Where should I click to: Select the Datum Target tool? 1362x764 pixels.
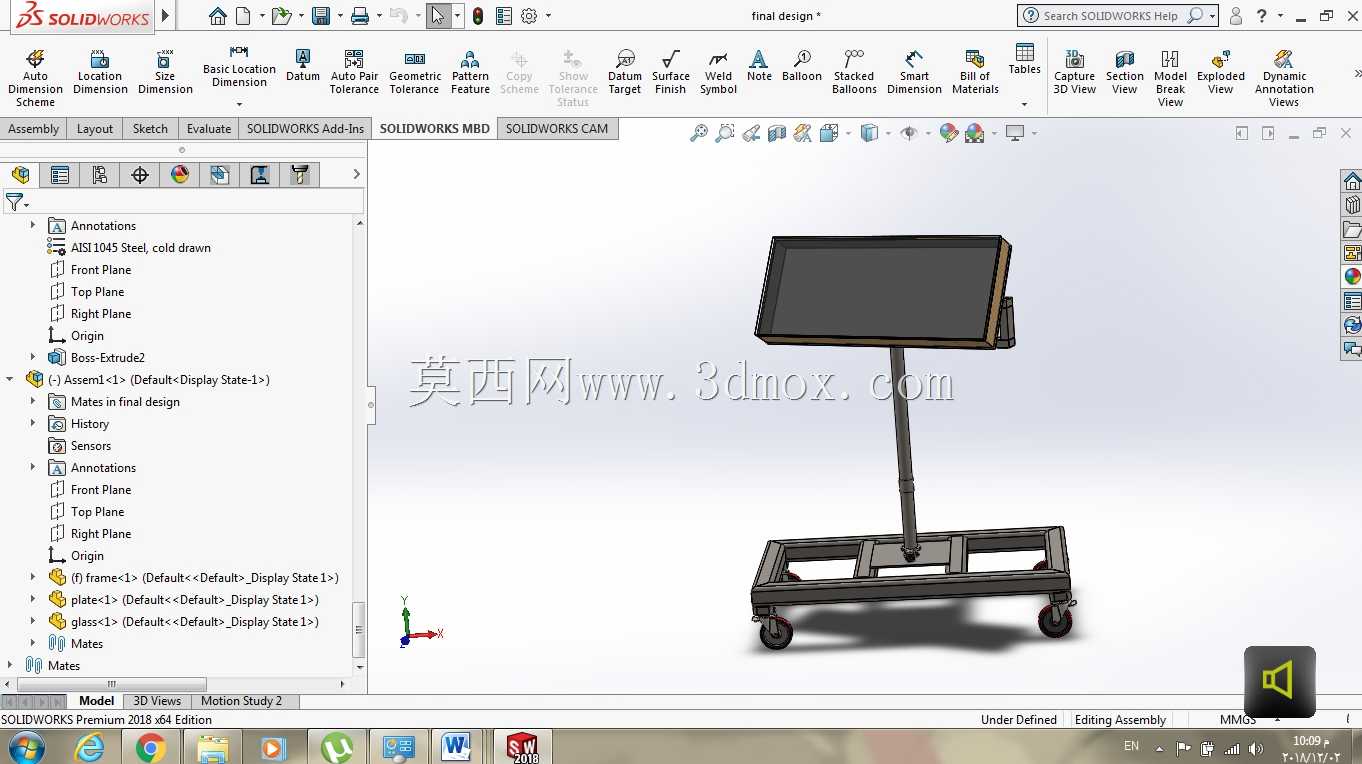(x=625, y=72)
